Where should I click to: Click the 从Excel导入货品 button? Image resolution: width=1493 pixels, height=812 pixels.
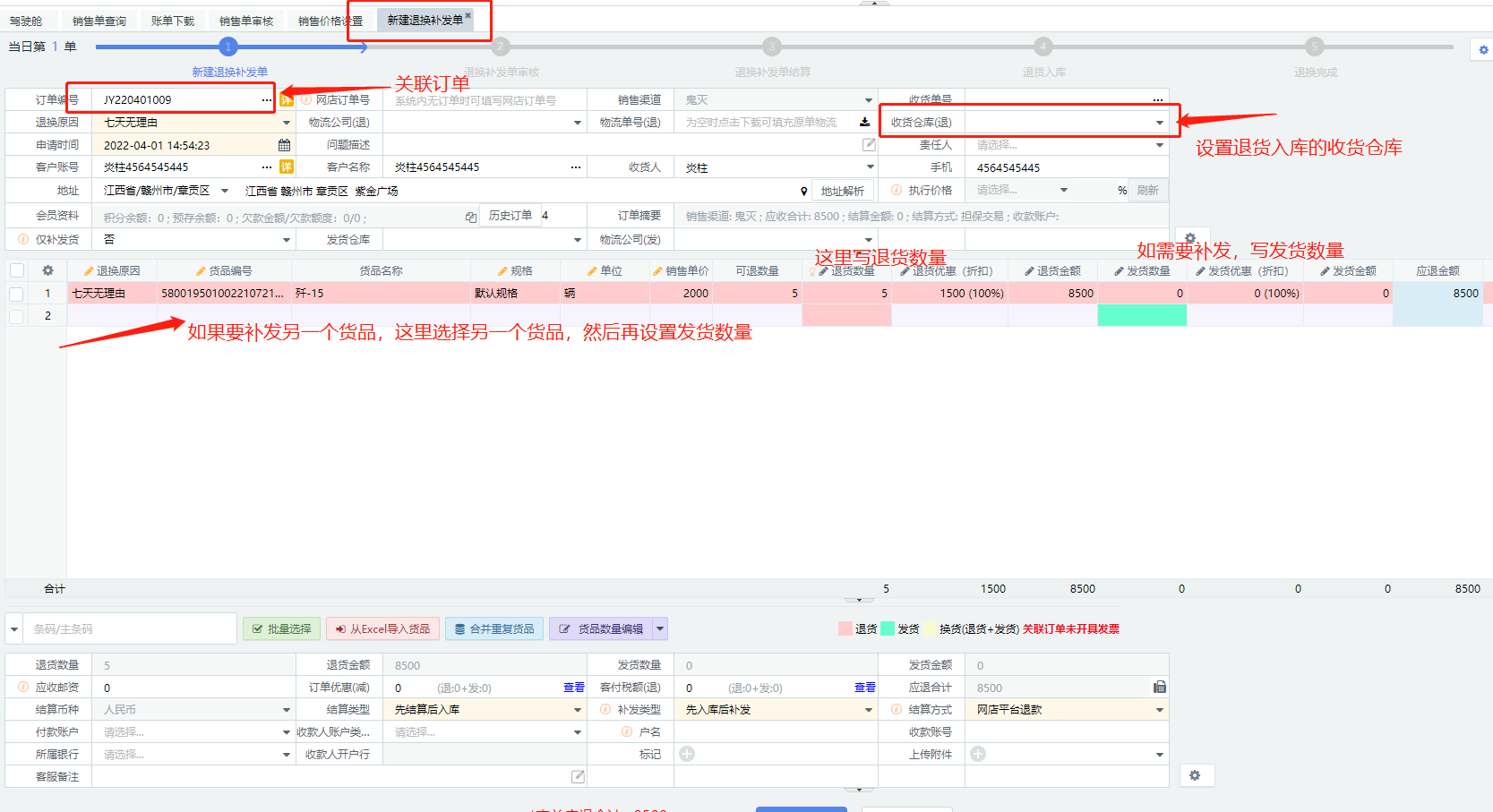(x=382, y=629)
